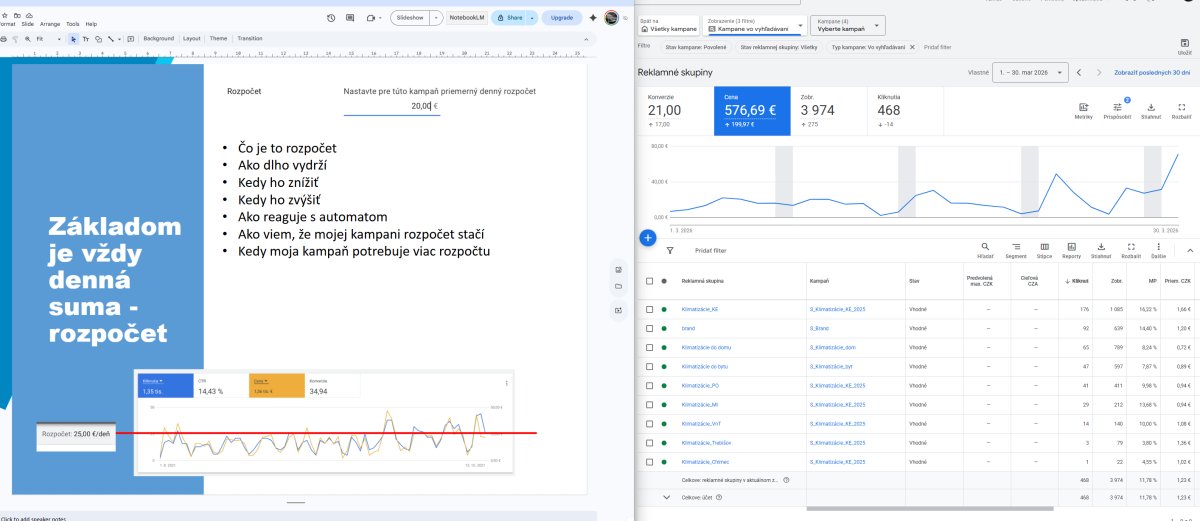
Task: Open the Segment tool in table toolbar
Action: click(x=1015, y=249)
